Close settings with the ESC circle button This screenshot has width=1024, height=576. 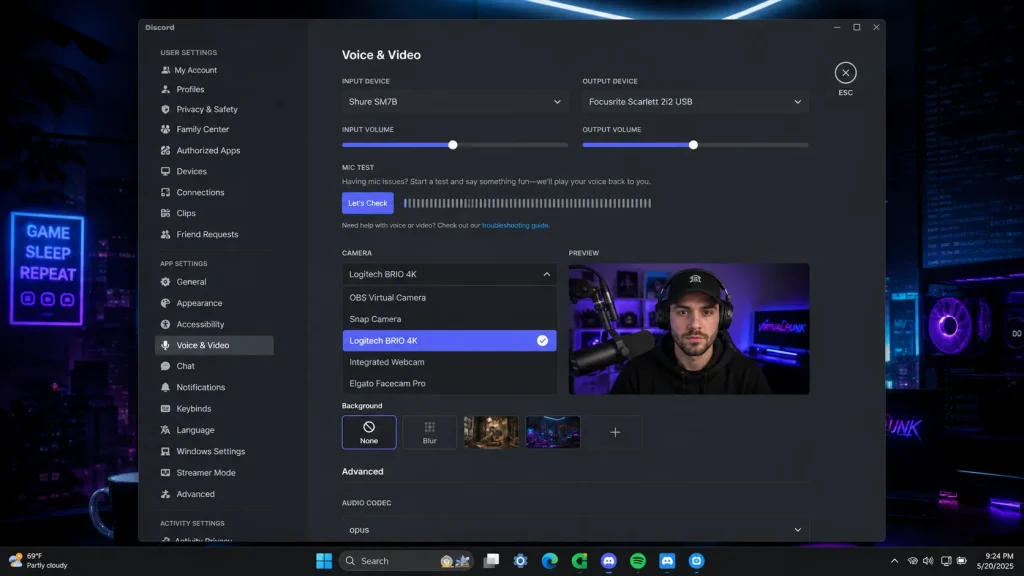point(845,72)
